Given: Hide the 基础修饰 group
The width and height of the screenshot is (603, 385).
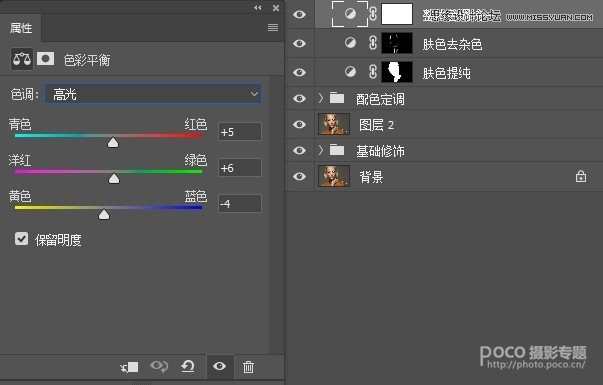Looking at the screenshot, I should pos(299,150).
